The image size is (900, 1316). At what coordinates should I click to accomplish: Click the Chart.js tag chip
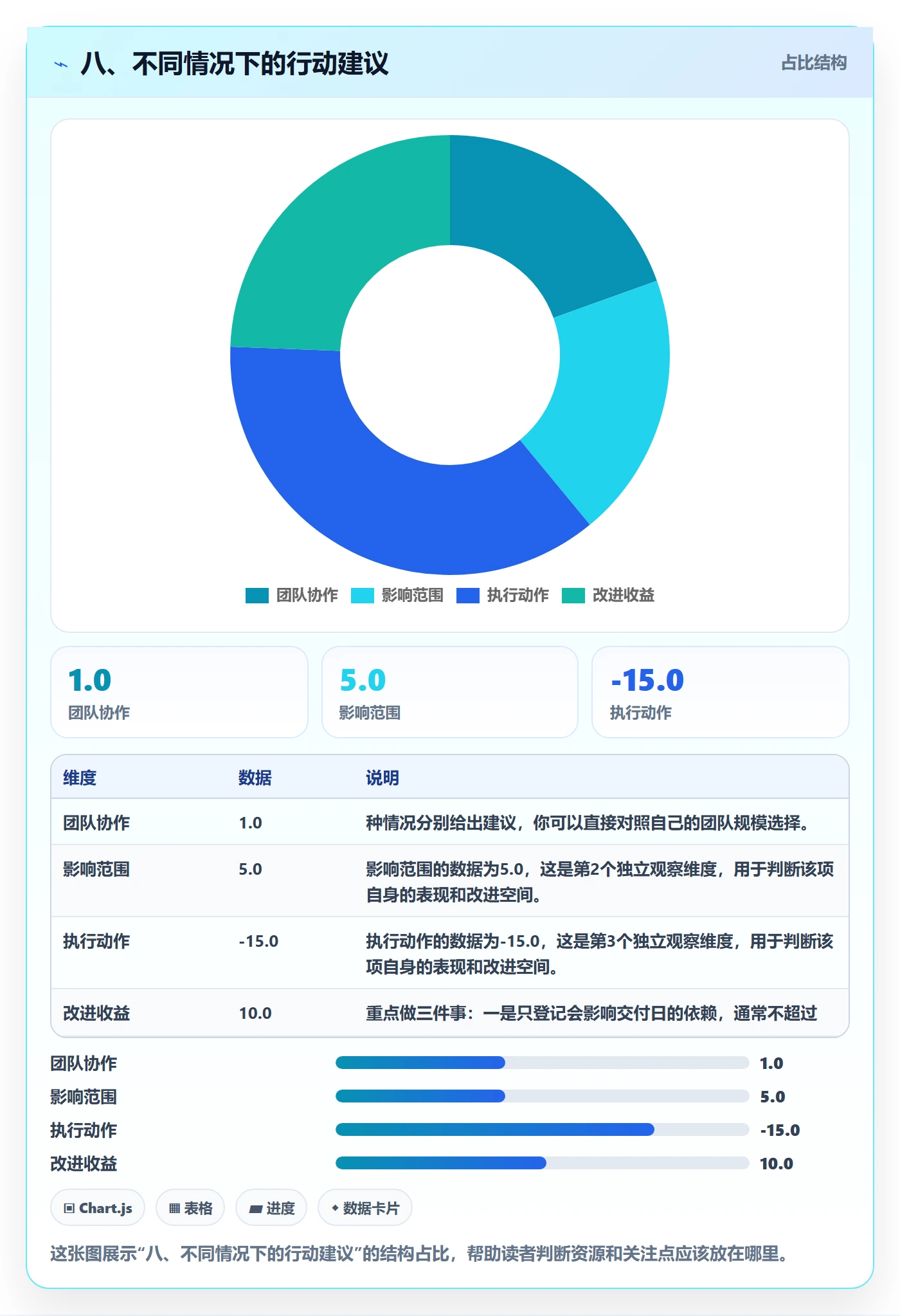pyautogui.click(x=98, y=1208)
